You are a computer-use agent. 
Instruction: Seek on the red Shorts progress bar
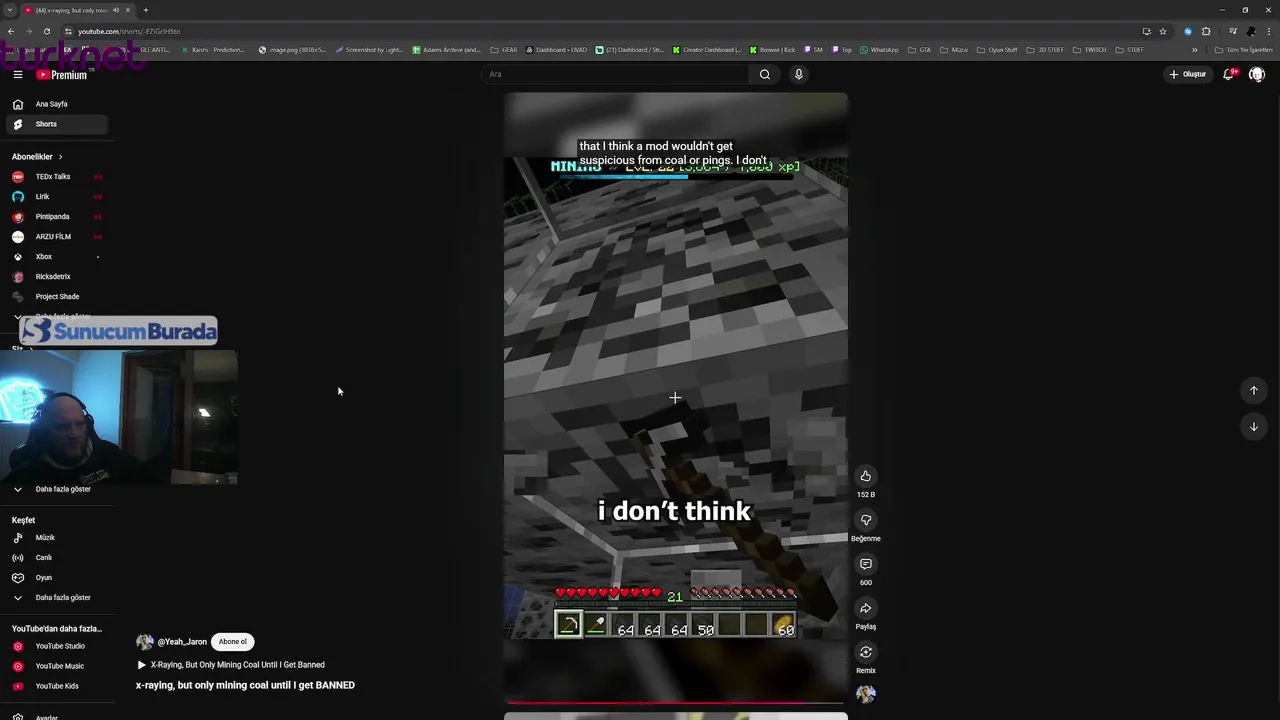(x=675, y=702)
